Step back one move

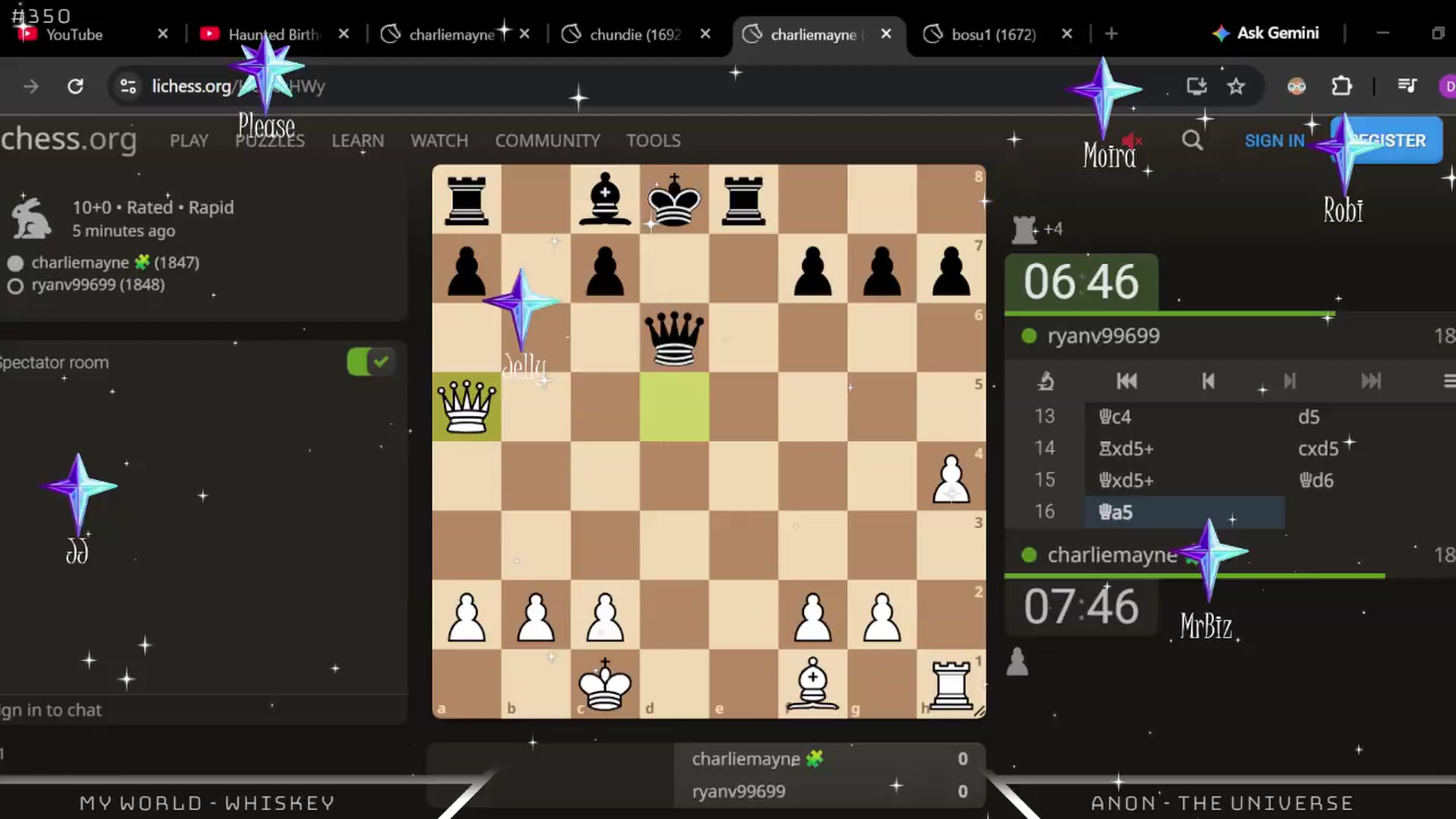(x=1208, y=381)
